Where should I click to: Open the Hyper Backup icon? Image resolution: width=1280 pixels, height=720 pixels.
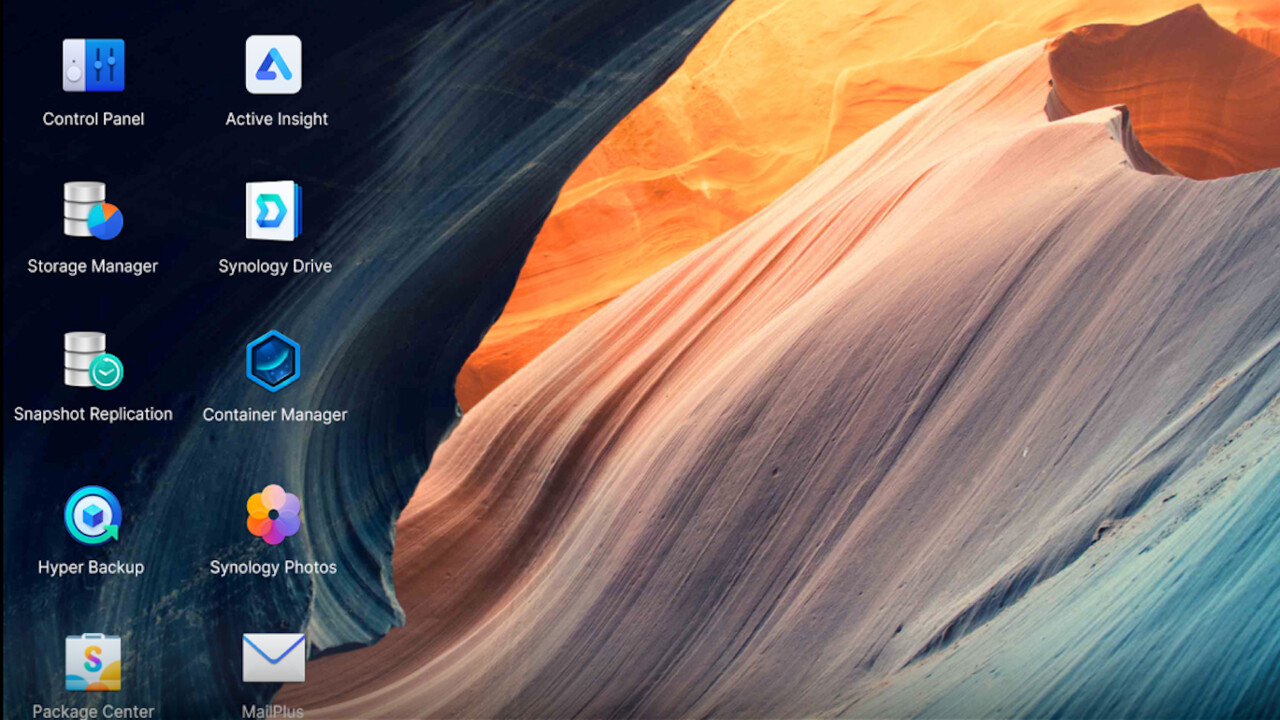93,515
